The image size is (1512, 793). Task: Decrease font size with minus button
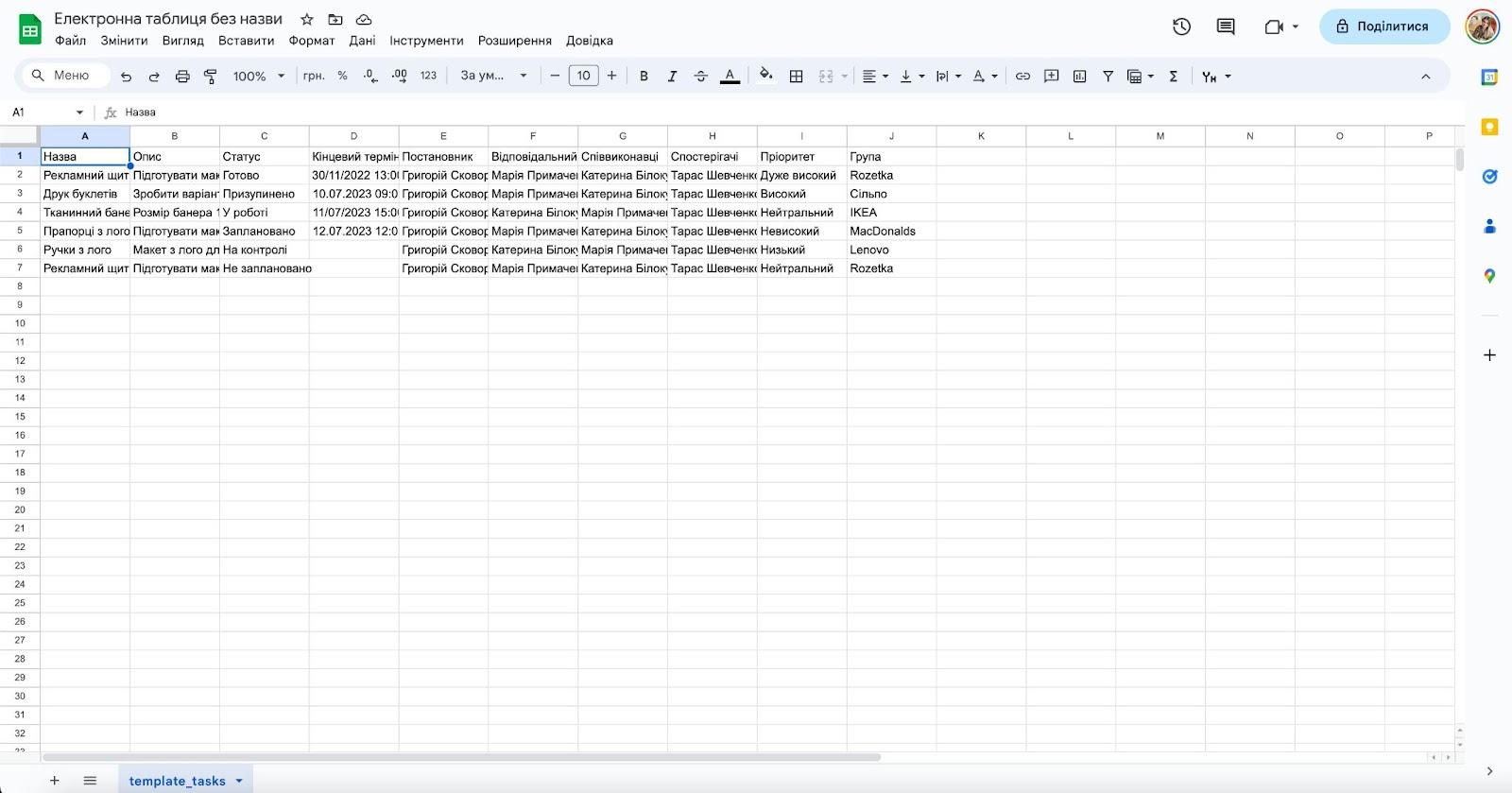pyautogui.click(x=555, y=76)
